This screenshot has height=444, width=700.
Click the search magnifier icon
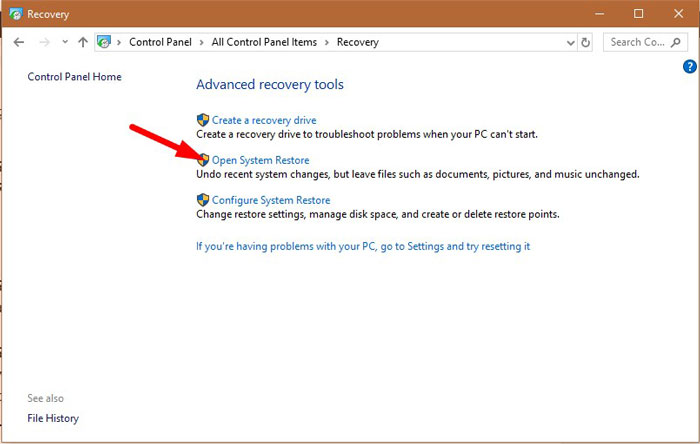[x=676, y=42]
